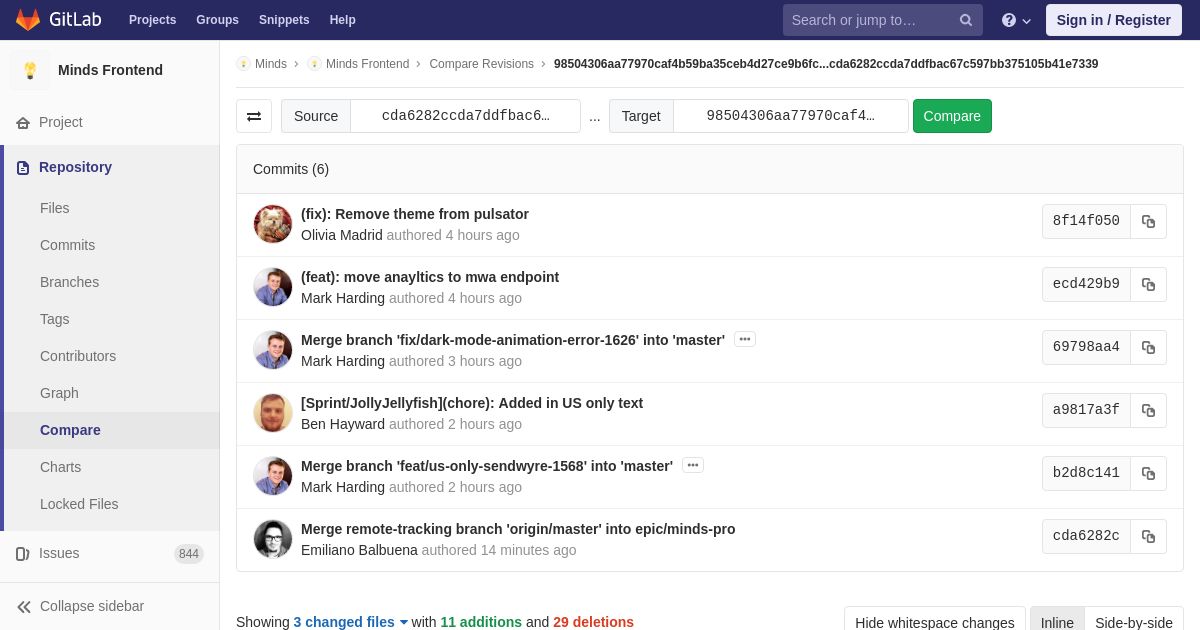Click Sign in / Register button
Viewport: 1200px width, 630px height.
(x=1114, y=20)
